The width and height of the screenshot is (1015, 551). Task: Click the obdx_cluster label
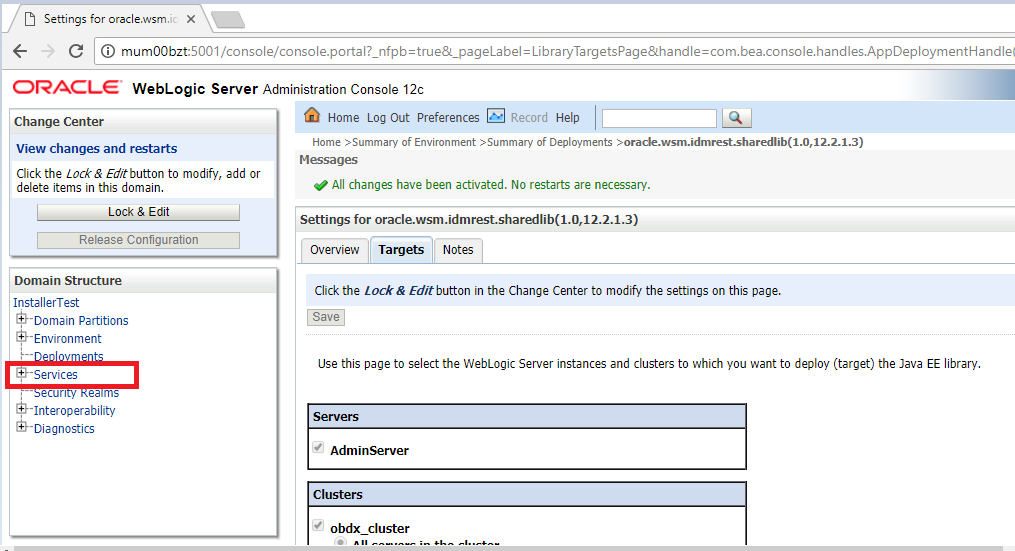[x=370, y=528]
